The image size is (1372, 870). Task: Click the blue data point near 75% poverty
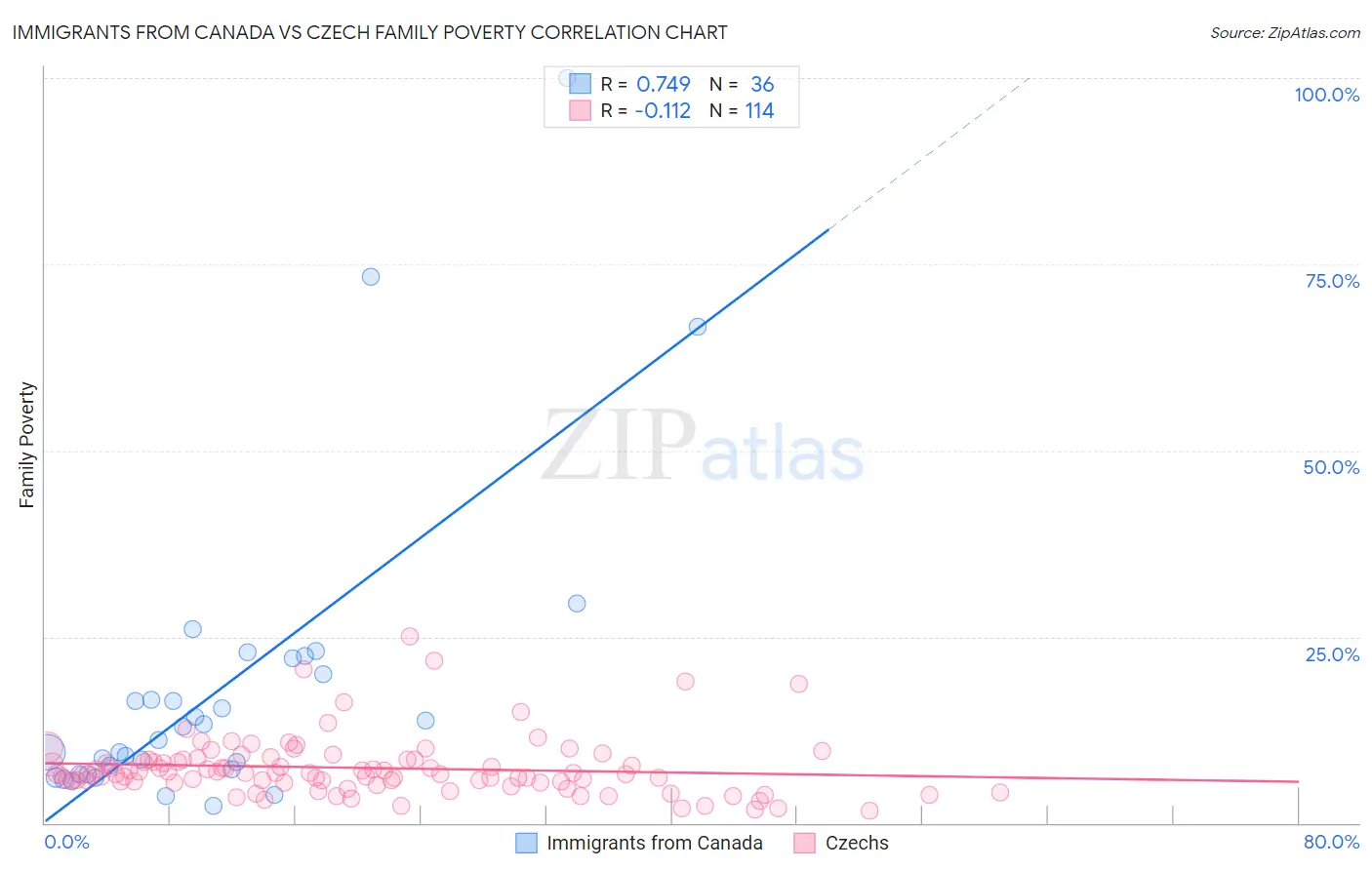tap(371, 276)
